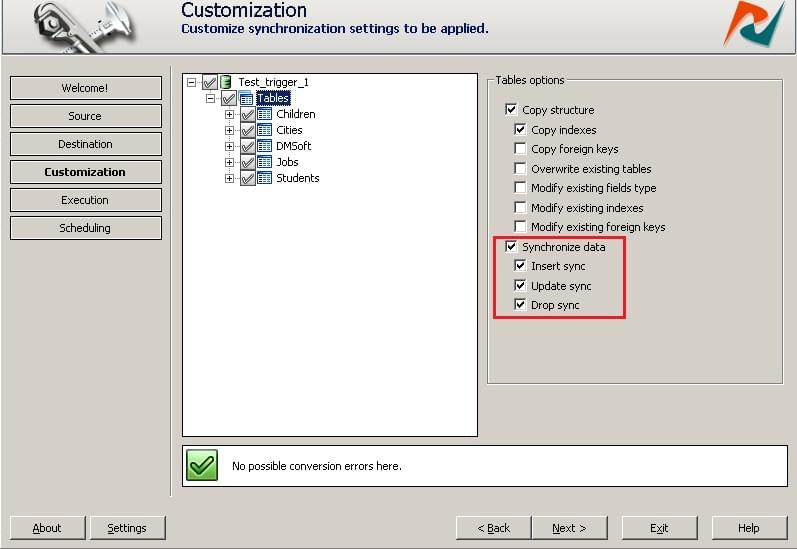Uncheck the Cities table checkbox
Screen dimensions: 797x549
click(248, 131)
